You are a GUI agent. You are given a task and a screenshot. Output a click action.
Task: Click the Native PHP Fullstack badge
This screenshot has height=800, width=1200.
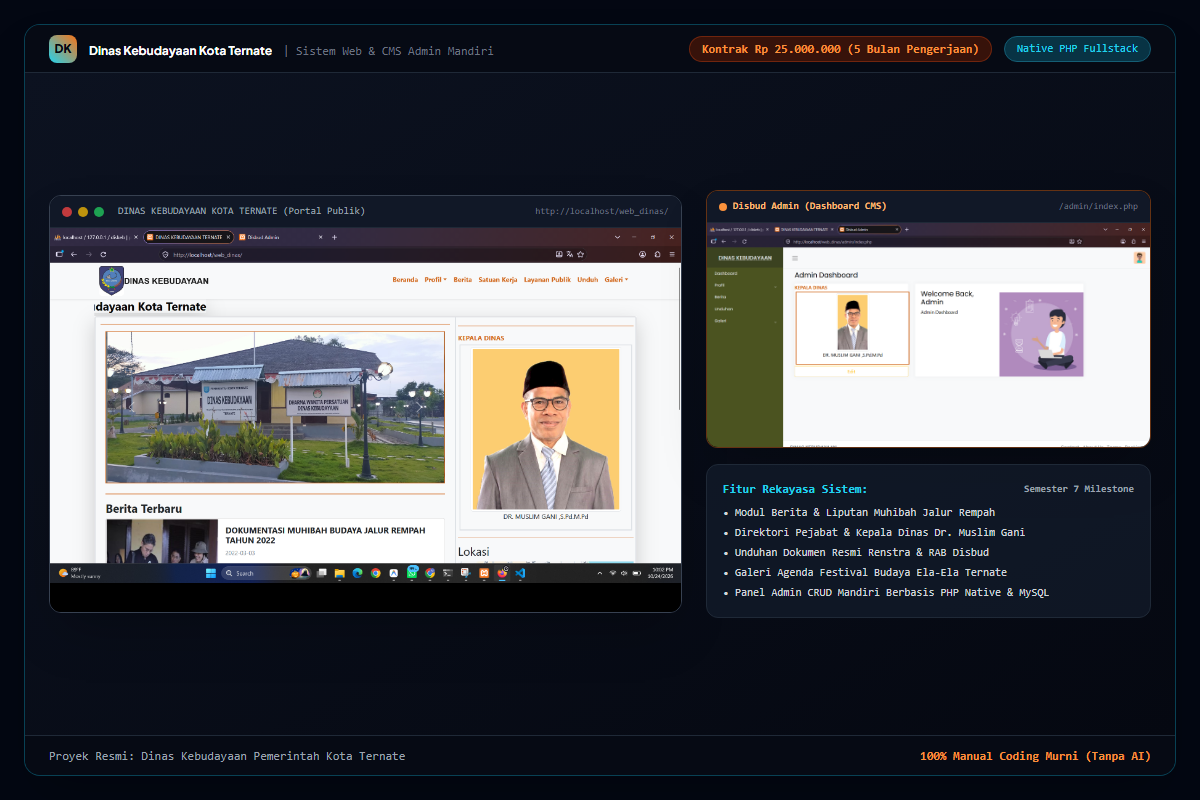1077,49
